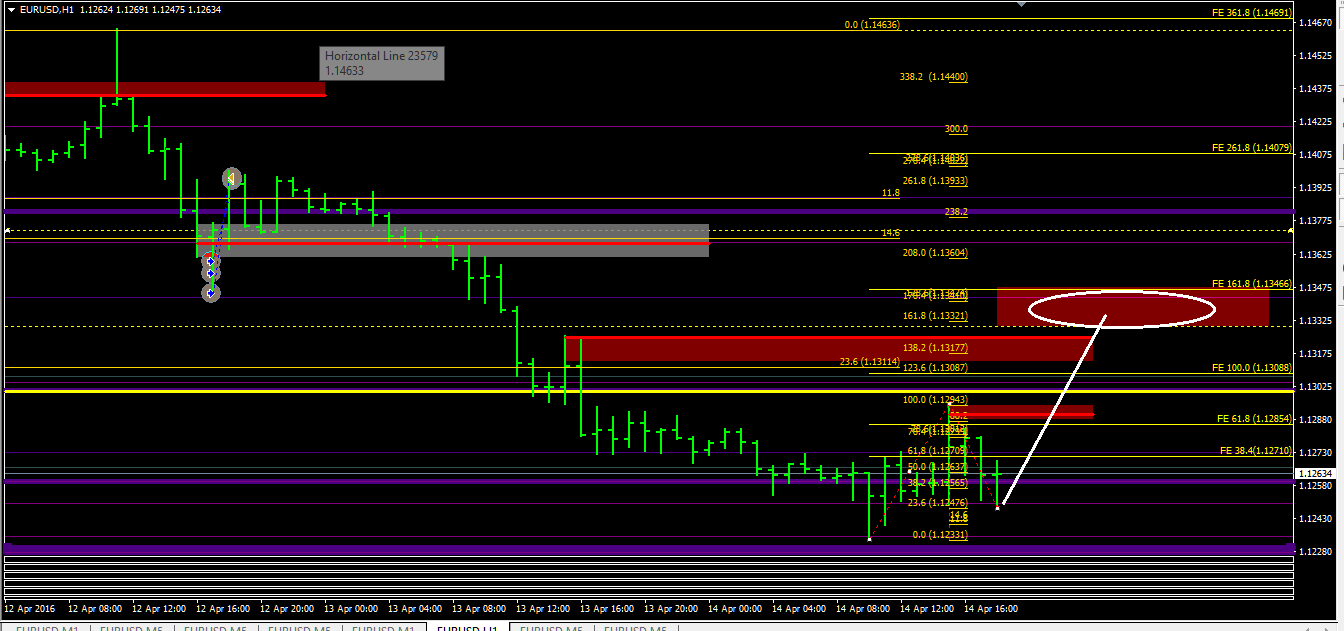Click the 61.8 (1.12709) level label
This screenshot has height=631, width=1344.
[937, 451]
